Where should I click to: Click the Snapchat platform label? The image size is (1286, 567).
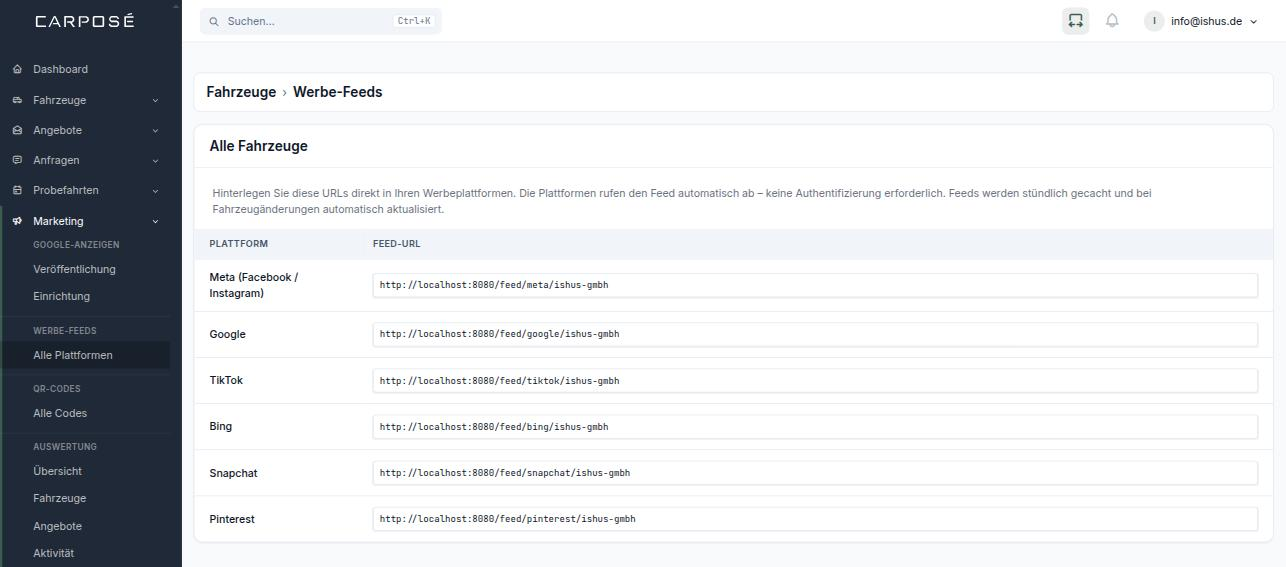233,473
